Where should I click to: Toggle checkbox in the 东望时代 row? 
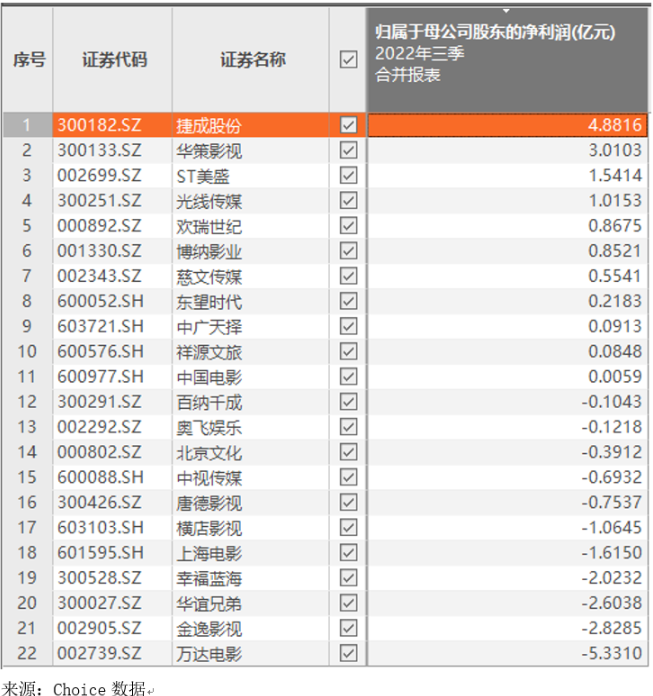[348, 301]
